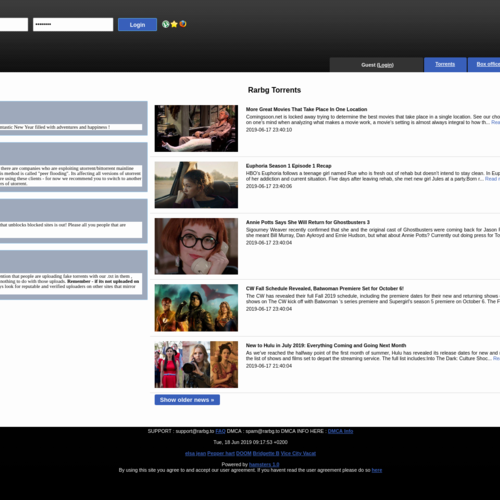Viewport: 500px width, 500px height.
Task: Open headline Euphoria Season 1 Episode 1 Recap
Action: point(289,166)
